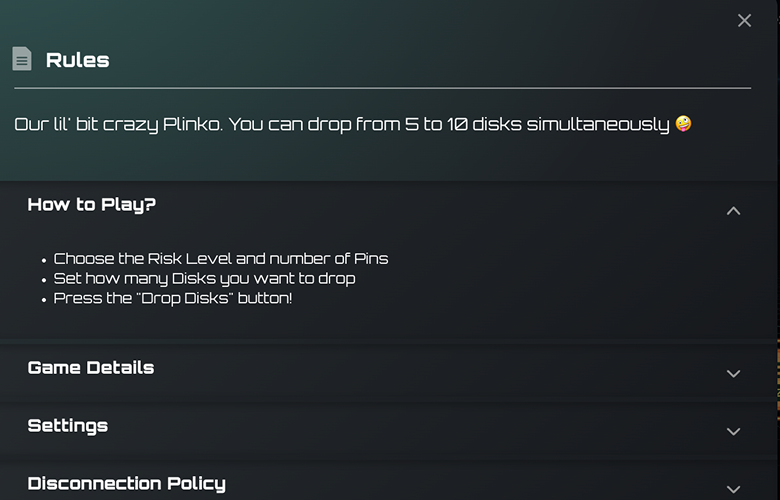Expand Disconnection Policy using its chevron
The width and height of the screenshot is (780, 500).
(733, 490)
